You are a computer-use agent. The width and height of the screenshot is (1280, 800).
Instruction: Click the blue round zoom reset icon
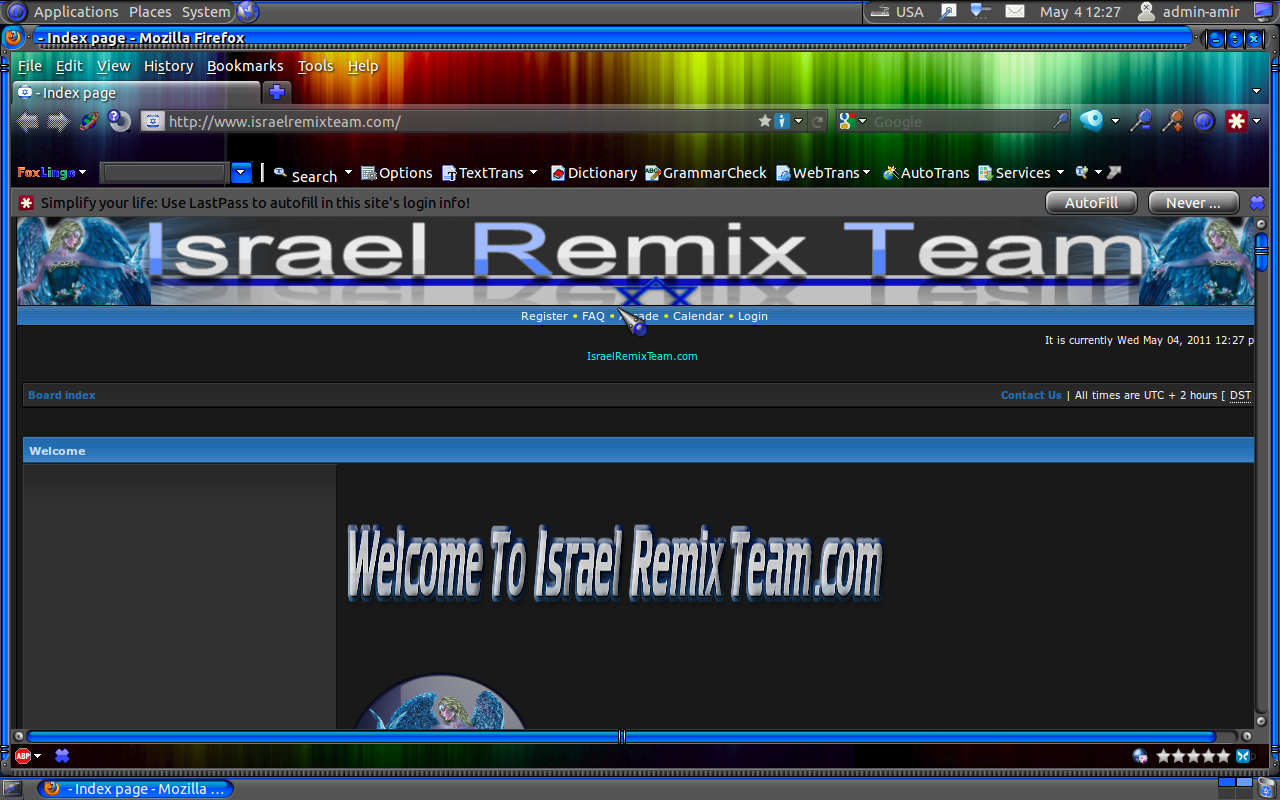pyautogui.click(x=1204, y=121)
